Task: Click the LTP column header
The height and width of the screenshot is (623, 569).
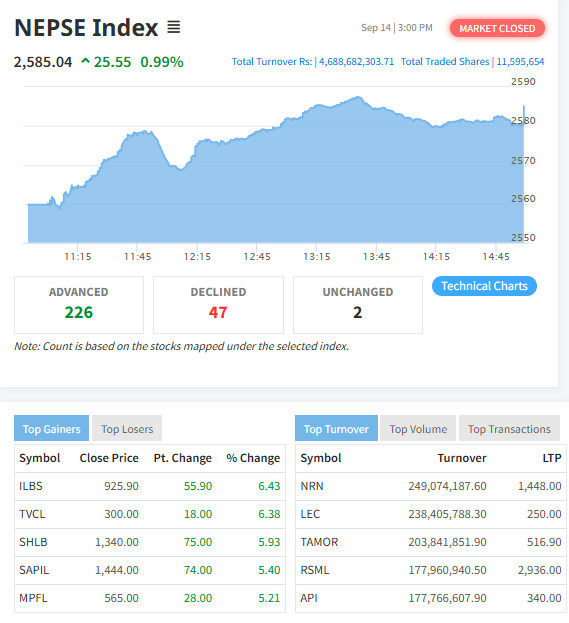Action: [552, 458]
